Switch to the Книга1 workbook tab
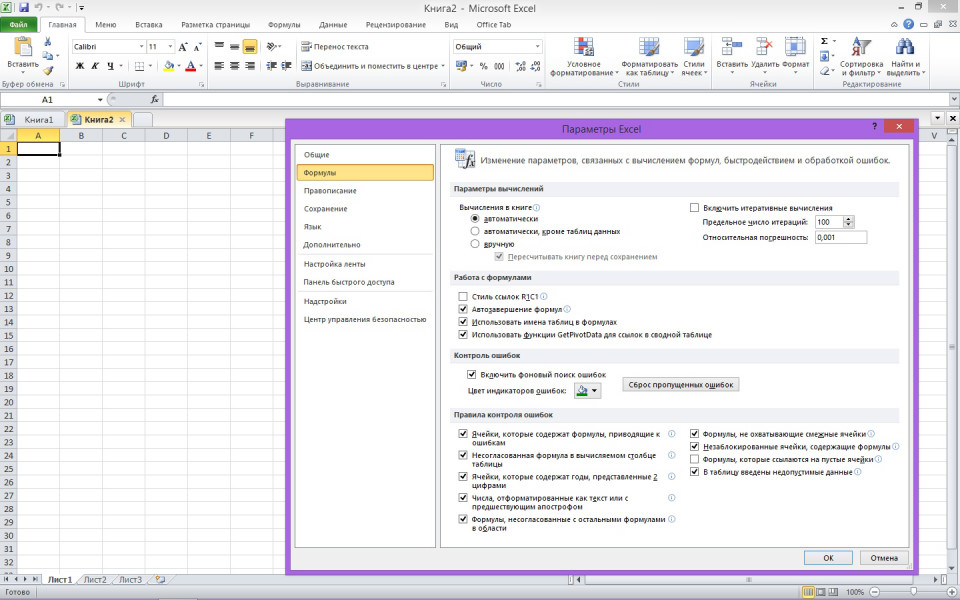The height and width of the screenshot is (600, 960). pyautogui.click(x=39, y=119)
